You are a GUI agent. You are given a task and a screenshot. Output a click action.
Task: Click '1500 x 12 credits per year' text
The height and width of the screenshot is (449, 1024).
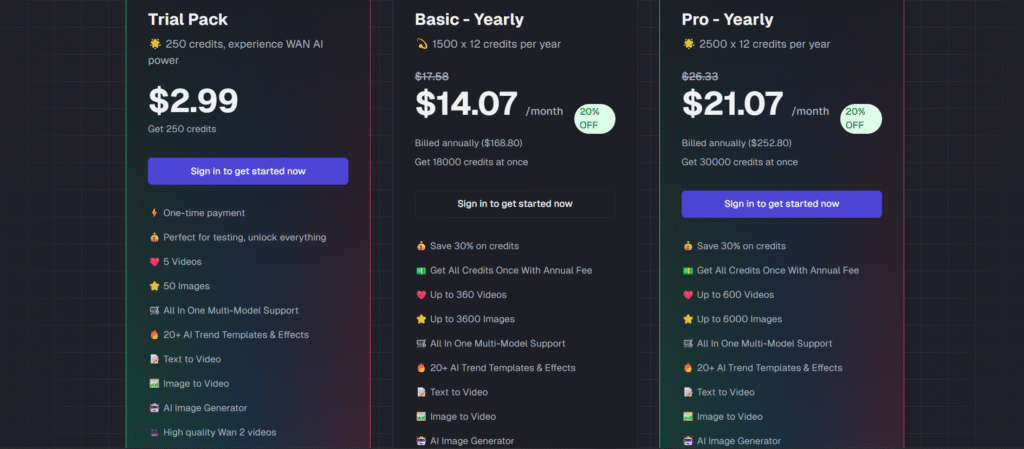coord(496,44)
